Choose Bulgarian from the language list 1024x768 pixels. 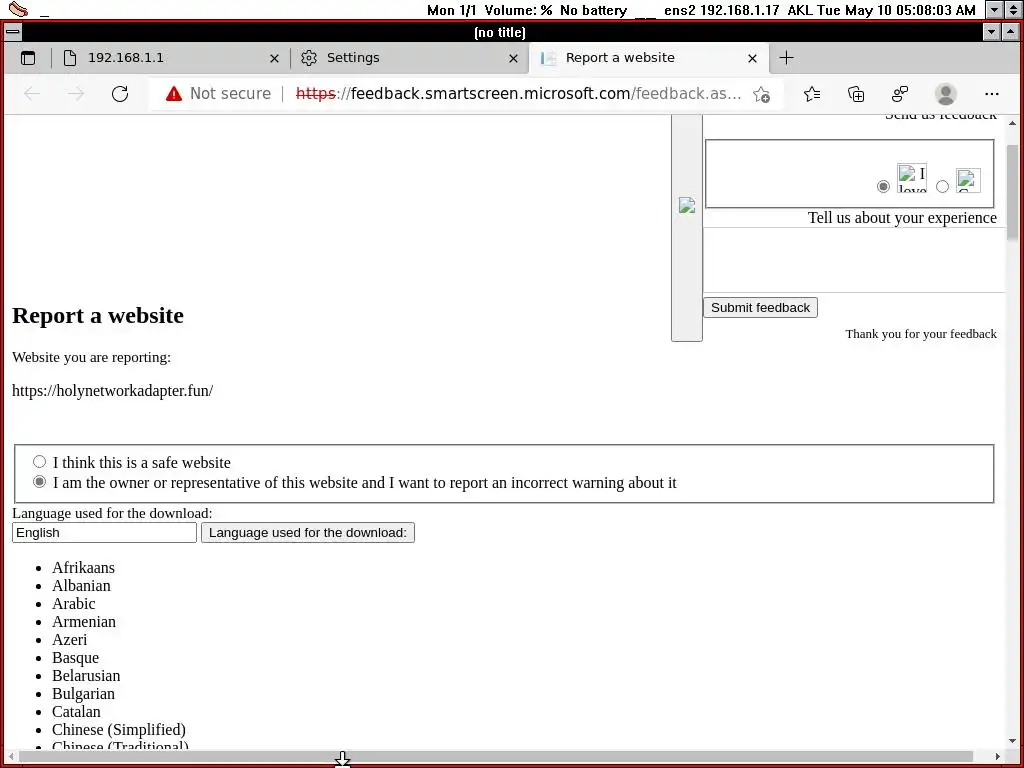point(84,694)
